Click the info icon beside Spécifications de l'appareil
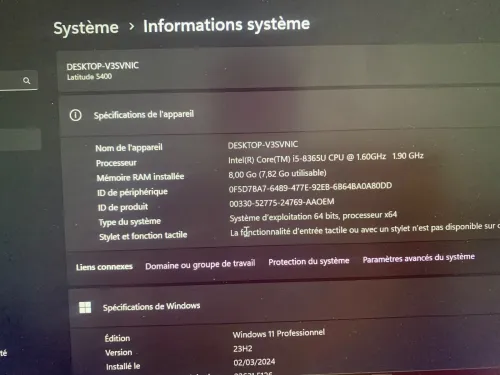 tap(75, 115)
